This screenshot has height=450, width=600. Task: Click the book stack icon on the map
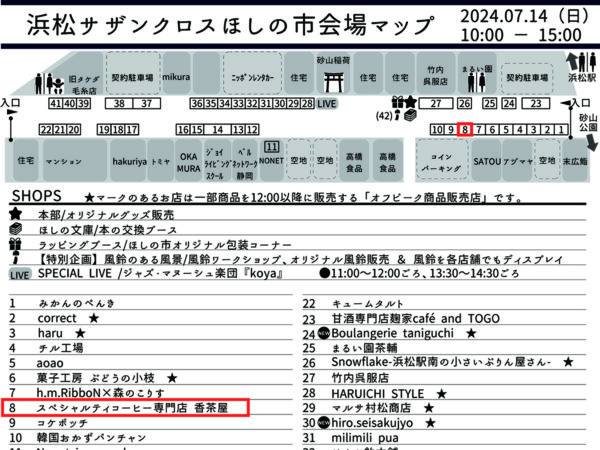click(x=410, y=115)
